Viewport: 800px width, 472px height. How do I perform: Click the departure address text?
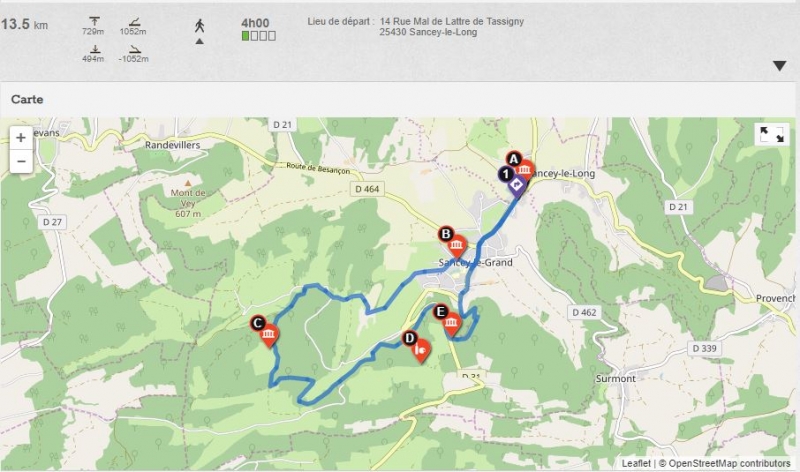tap(451, 27)
